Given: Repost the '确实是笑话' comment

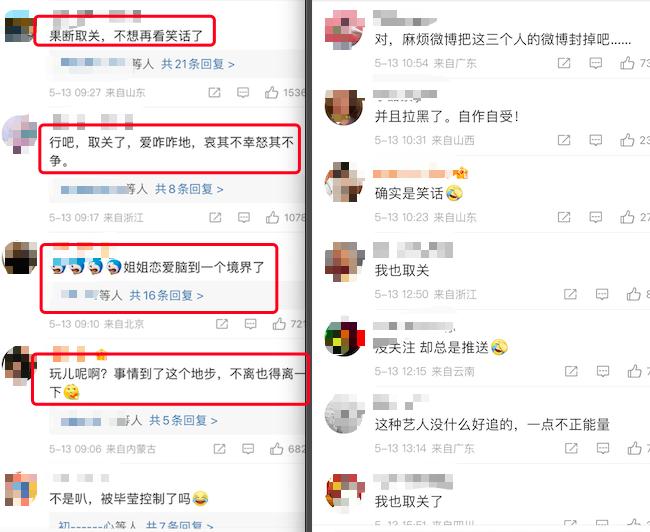Looking at the screenshot, I should [564, 217].
